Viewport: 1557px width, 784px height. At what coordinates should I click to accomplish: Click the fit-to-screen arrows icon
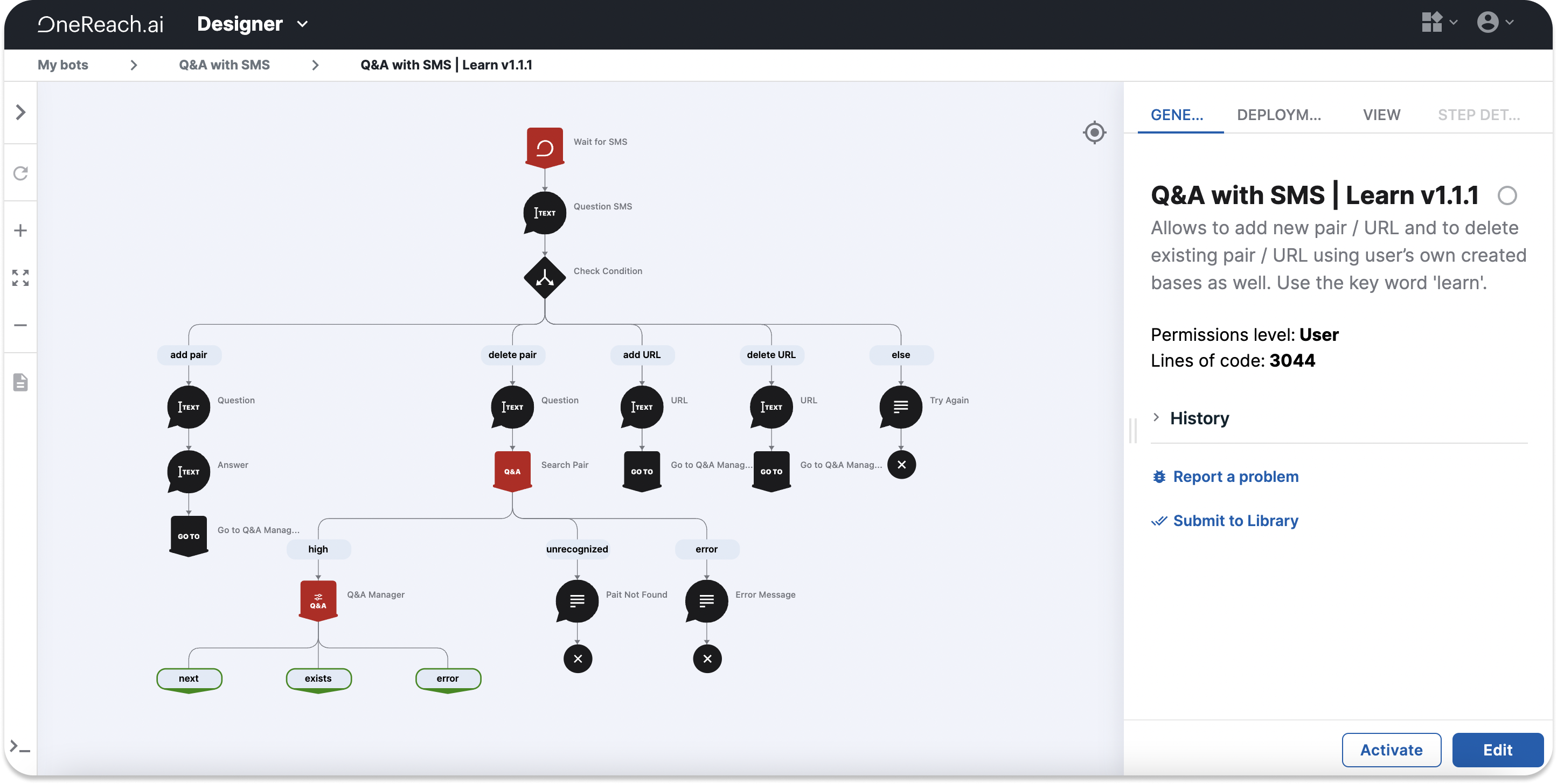coord(20,278)
